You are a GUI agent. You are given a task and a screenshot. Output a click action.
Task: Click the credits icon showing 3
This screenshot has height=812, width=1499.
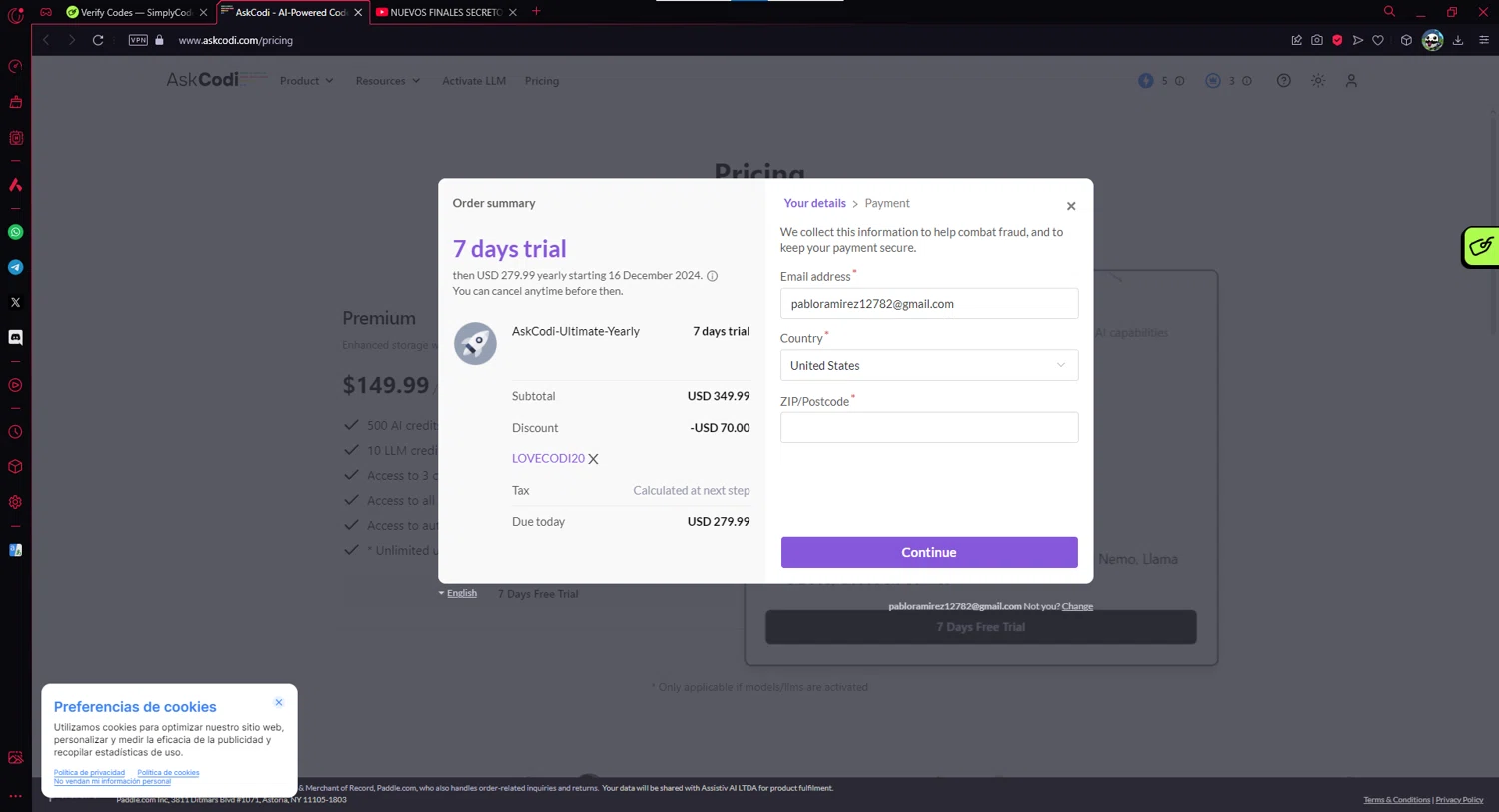tap(1213, 81)
